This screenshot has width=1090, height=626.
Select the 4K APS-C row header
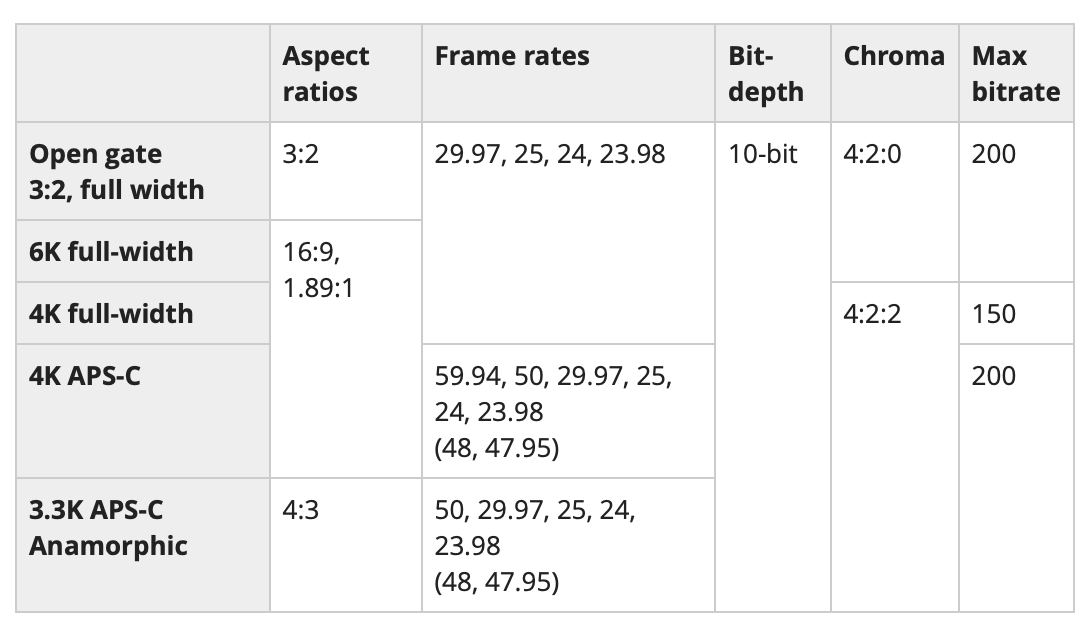85,376
